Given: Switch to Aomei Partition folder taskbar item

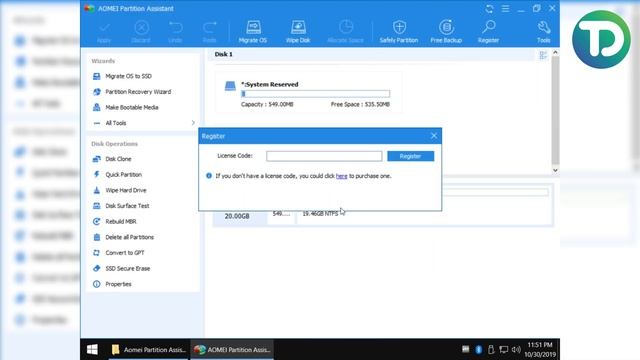Looking at the screenshot, I should pyautogui.click(x=149, y=350).
